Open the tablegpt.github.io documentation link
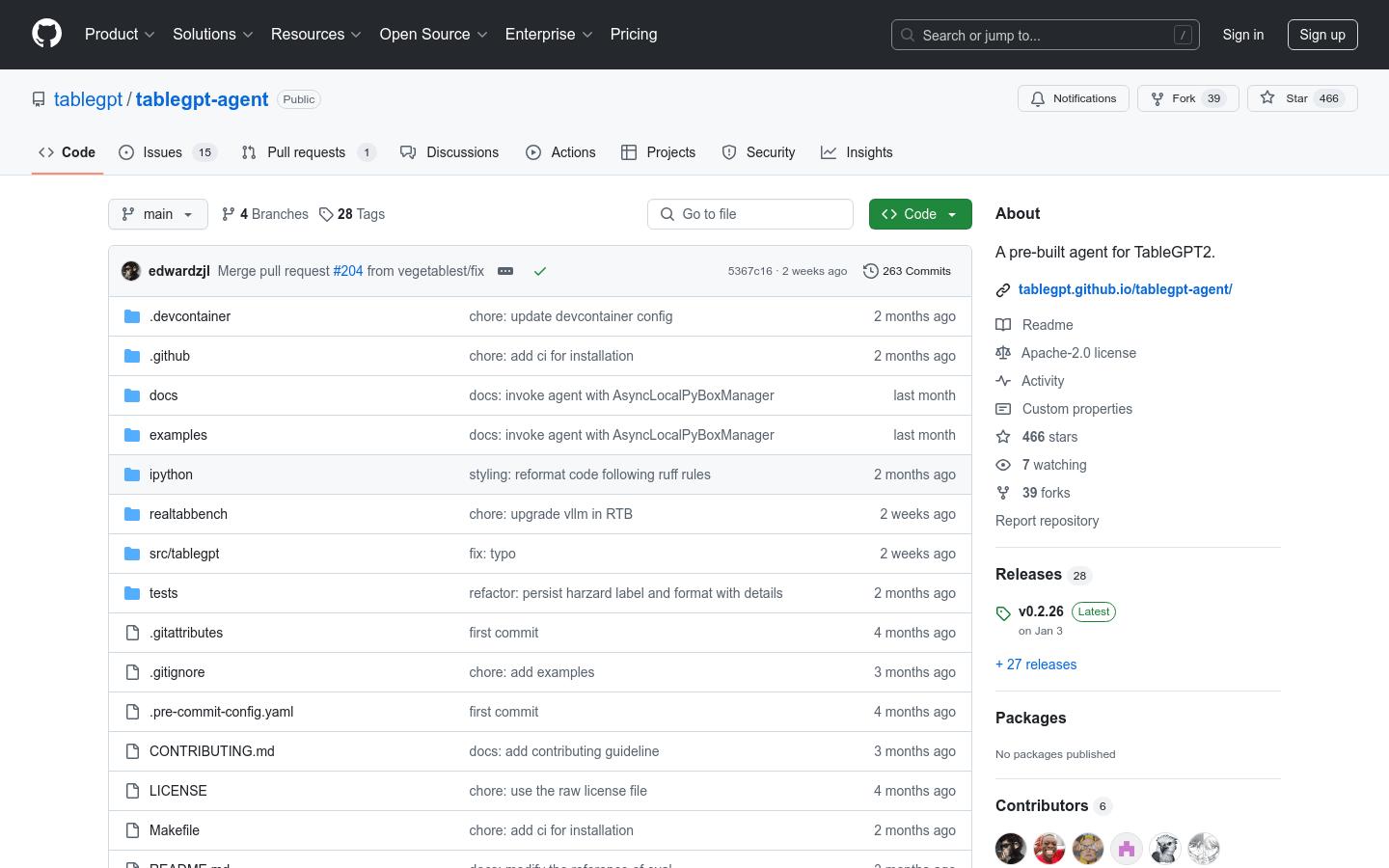Viewport: 1389px width, 868px height. (x=1125, y=289)
